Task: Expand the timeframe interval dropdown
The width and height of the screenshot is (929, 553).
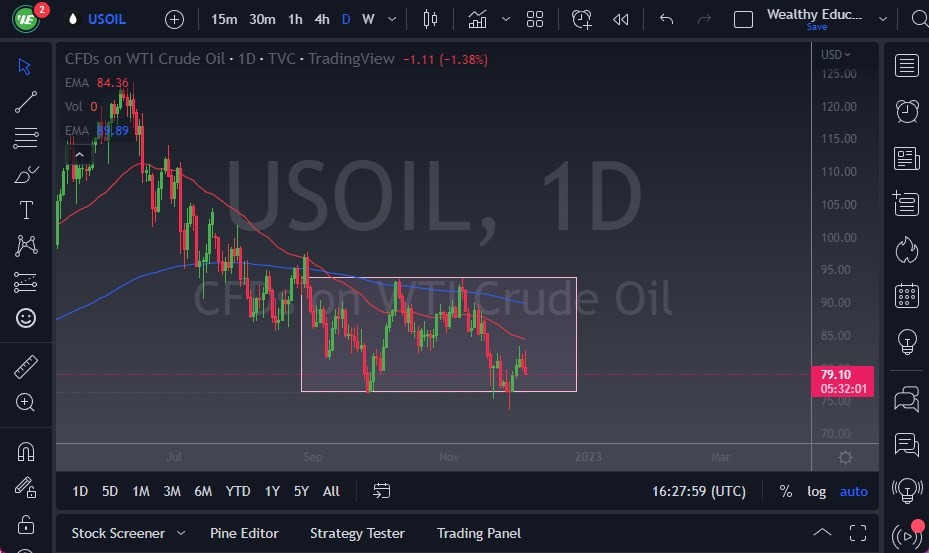Action: tap(392, 20)
